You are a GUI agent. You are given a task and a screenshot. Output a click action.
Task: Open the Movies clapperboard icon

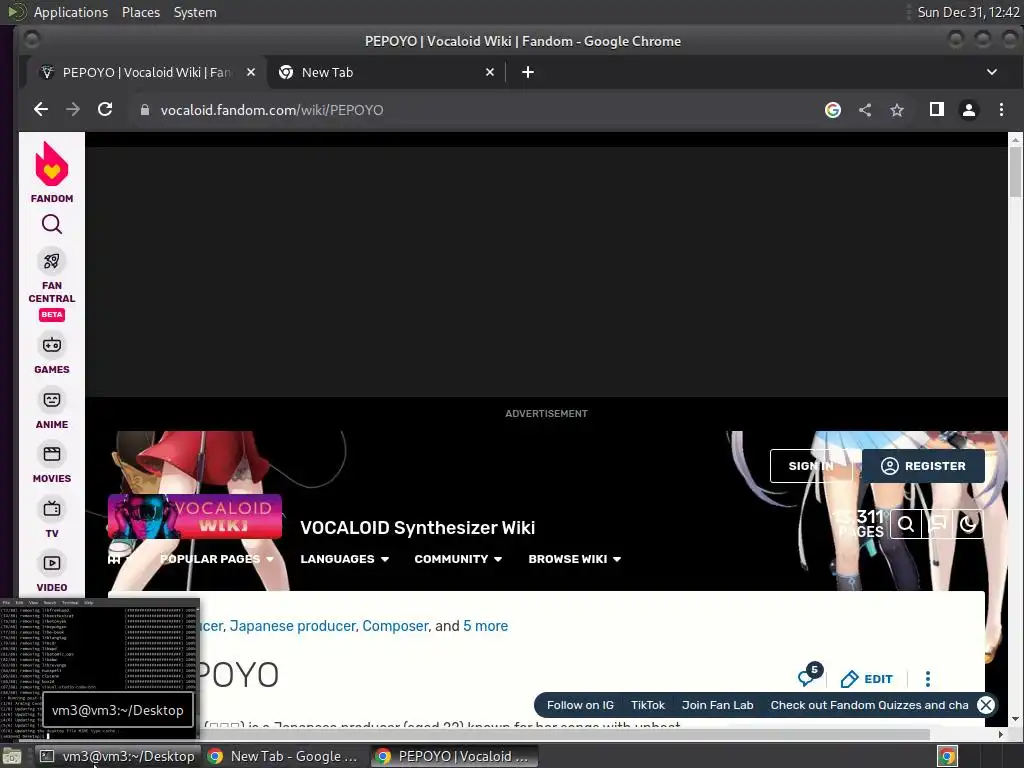point(52,454)
